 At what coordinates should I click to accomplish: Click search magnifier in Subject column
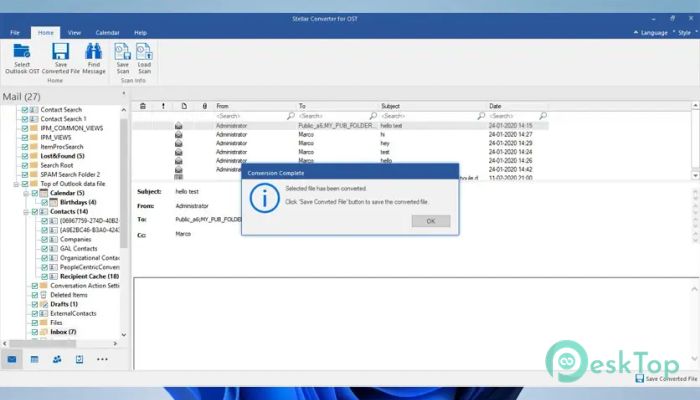point(481,116)
